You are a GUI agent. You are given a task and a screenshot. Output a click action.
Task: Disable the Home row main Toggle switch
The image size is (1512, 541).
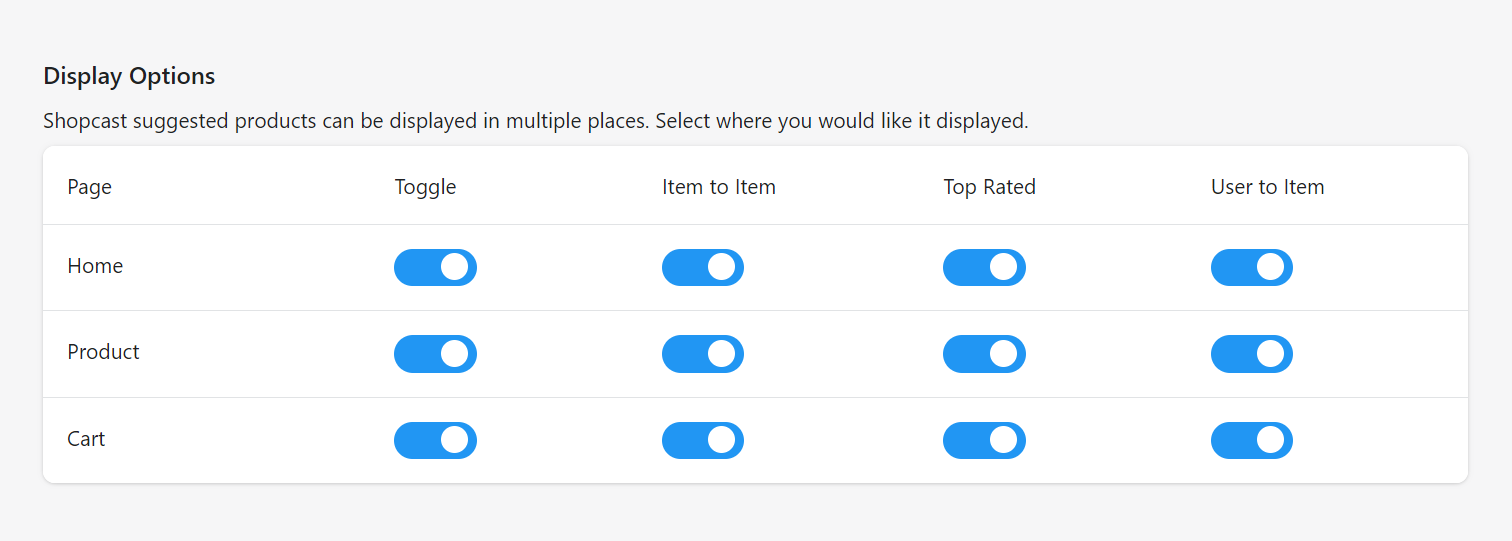point(435,267)
